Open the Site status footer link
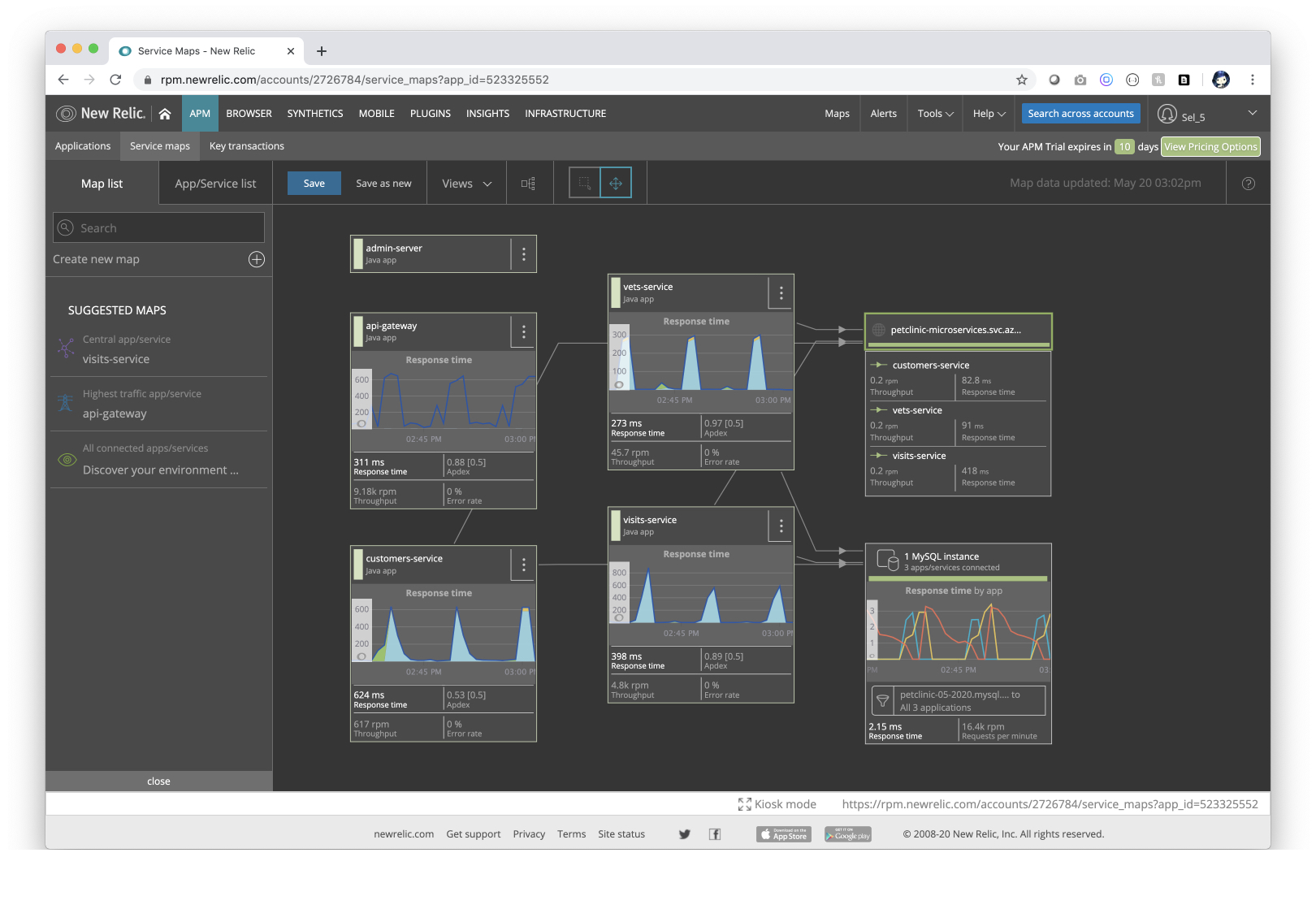The height and width of the screenshot is (909, 1316). (x=621, y=834)
